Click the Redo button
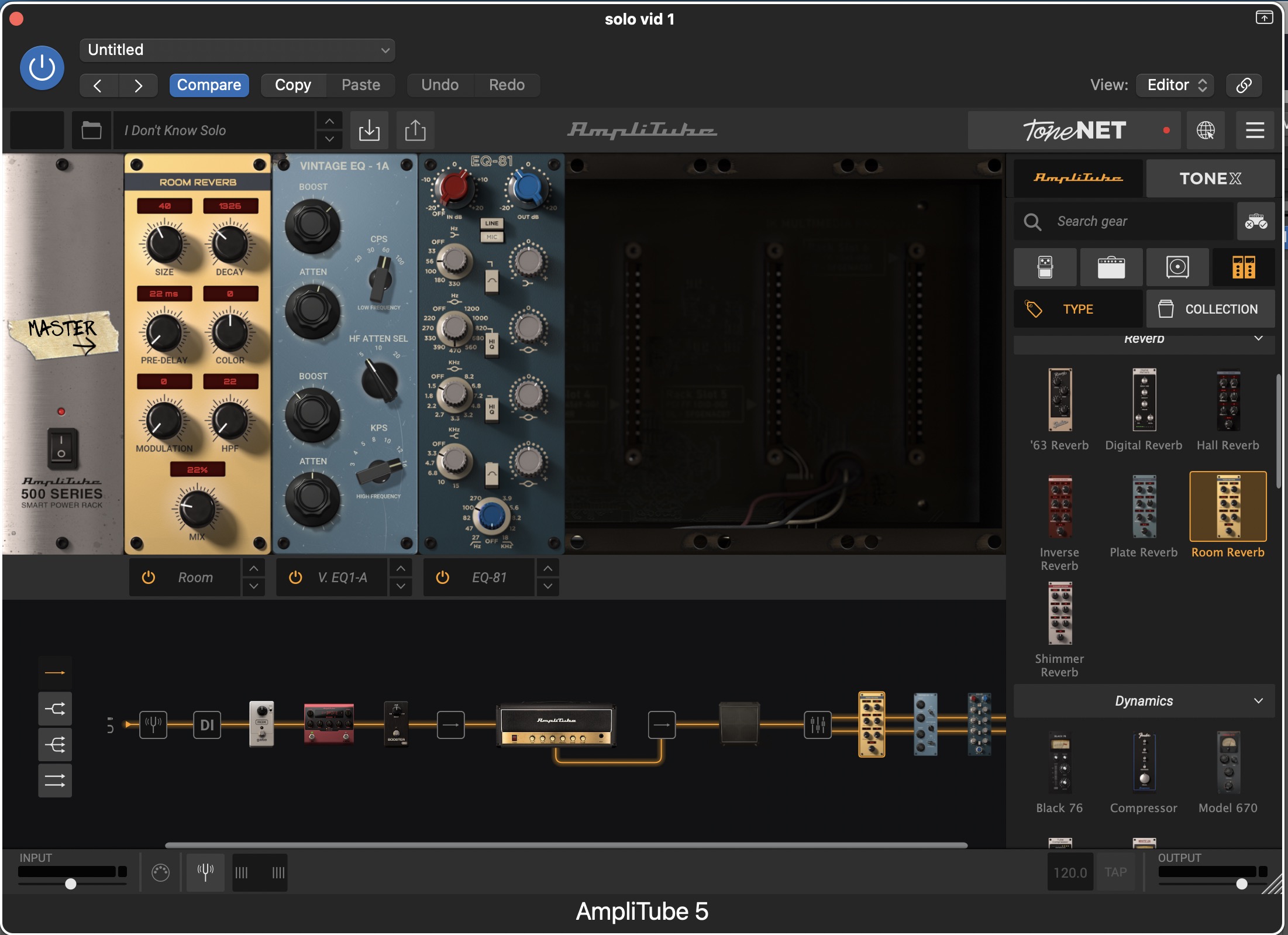This screenshot has width=1288, height=935. point(507,85)
